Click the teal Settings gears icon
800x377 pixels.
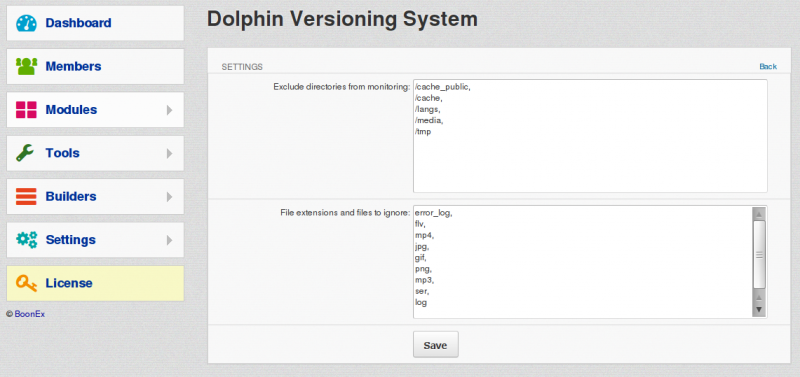click(x=26, y=240)
